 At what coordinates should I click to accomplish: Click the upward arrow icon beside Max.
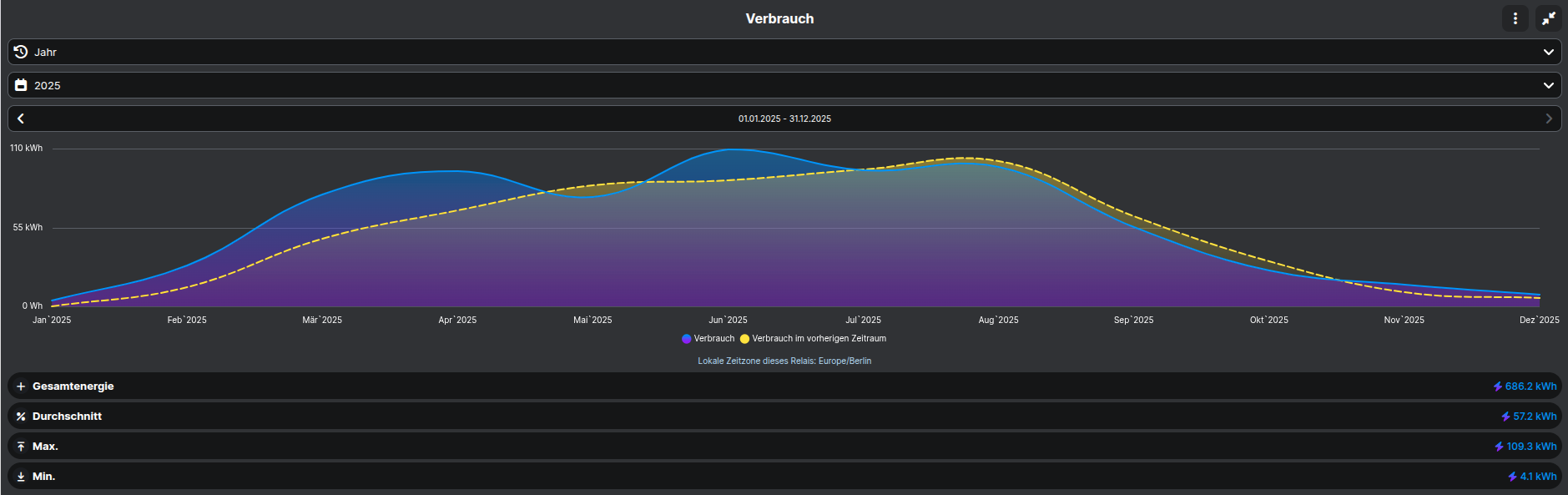tap(21, 447)
